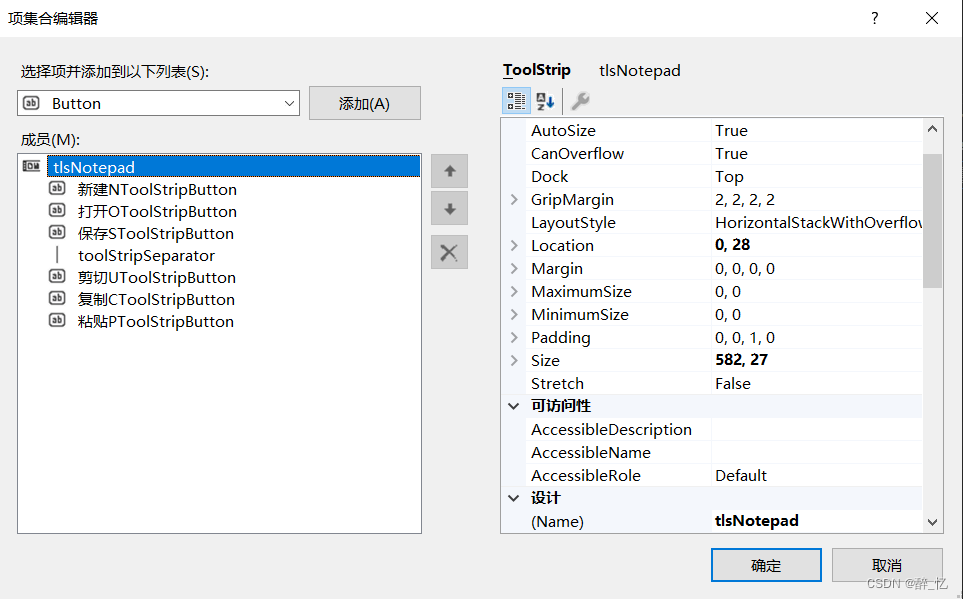Screen dimensions: 963x599
Task: Expand the Size property
Action: click(514, 361)
